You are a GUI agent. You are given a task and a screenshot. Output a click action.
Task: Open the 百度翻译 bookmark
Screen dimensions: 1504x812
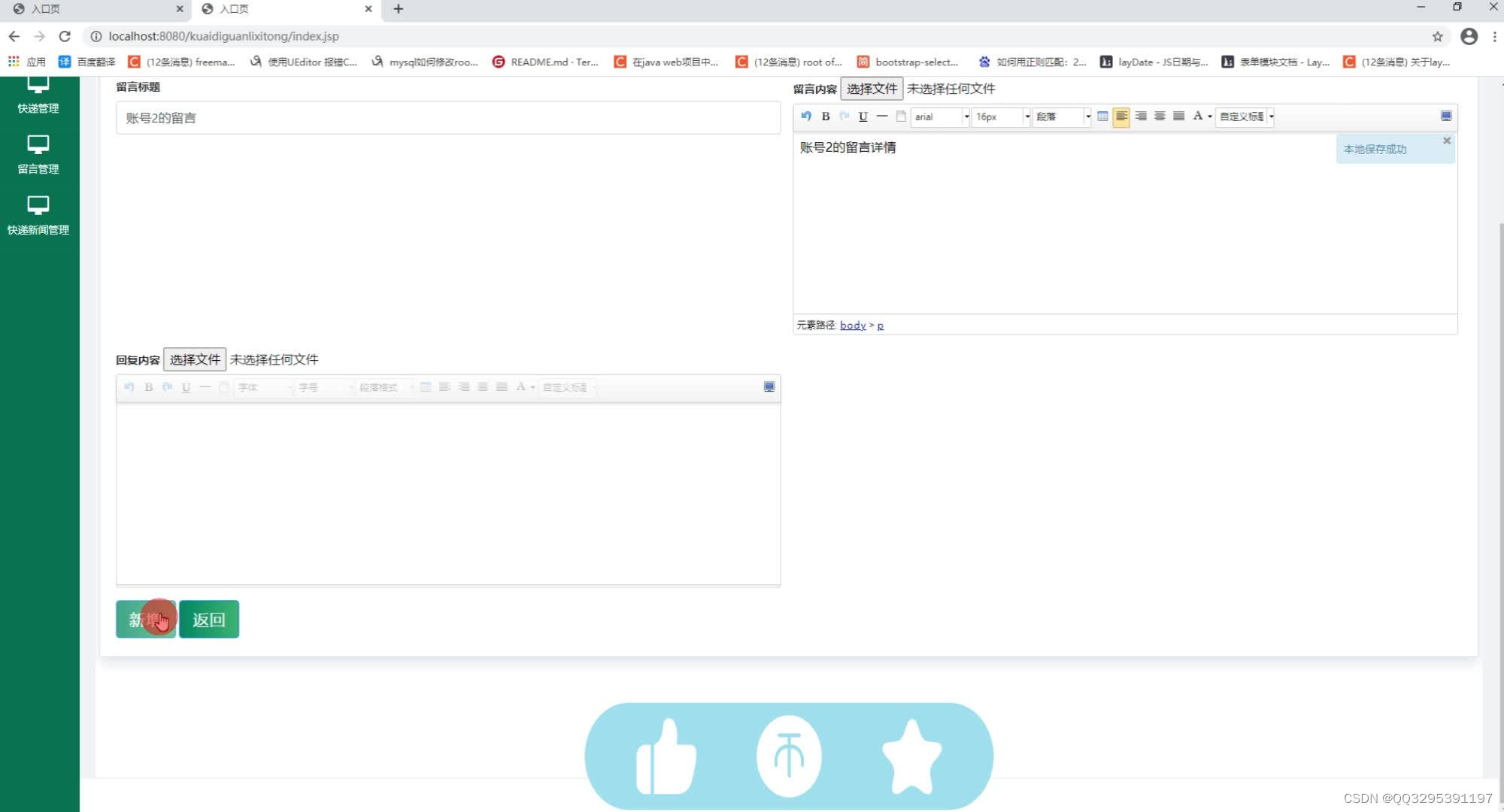coord(87,62)
